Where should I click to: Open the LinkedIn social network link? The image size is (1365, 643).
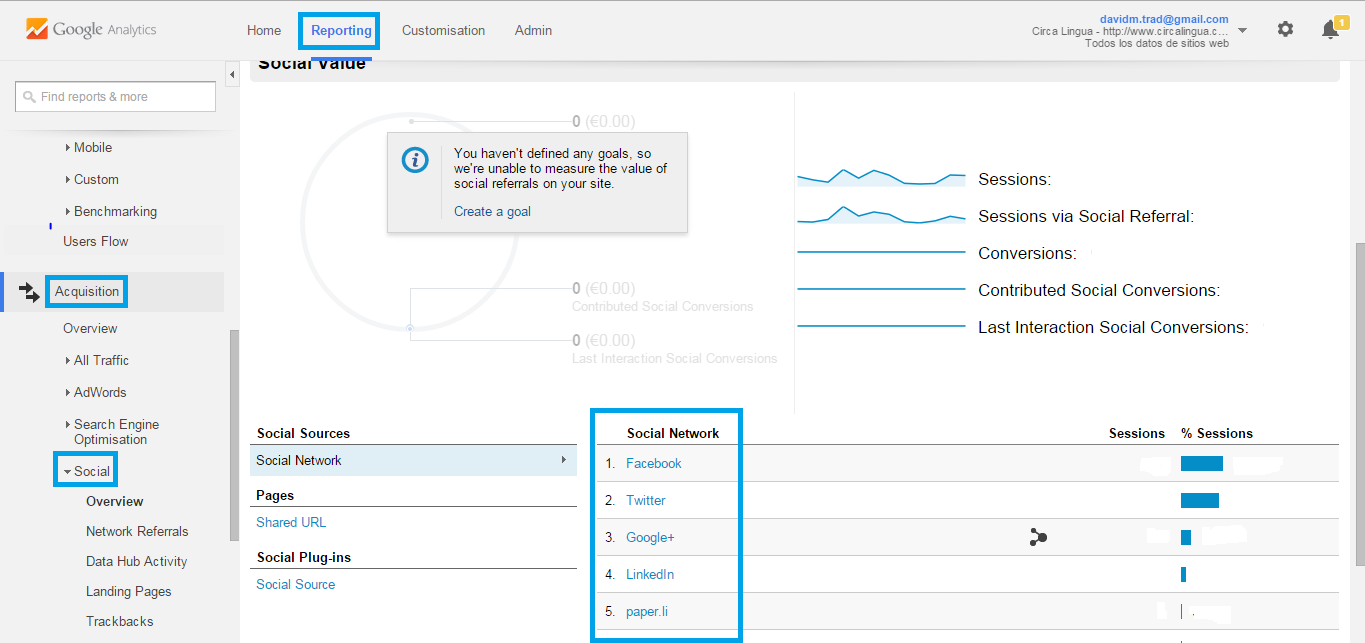click(x=650, y=574)
